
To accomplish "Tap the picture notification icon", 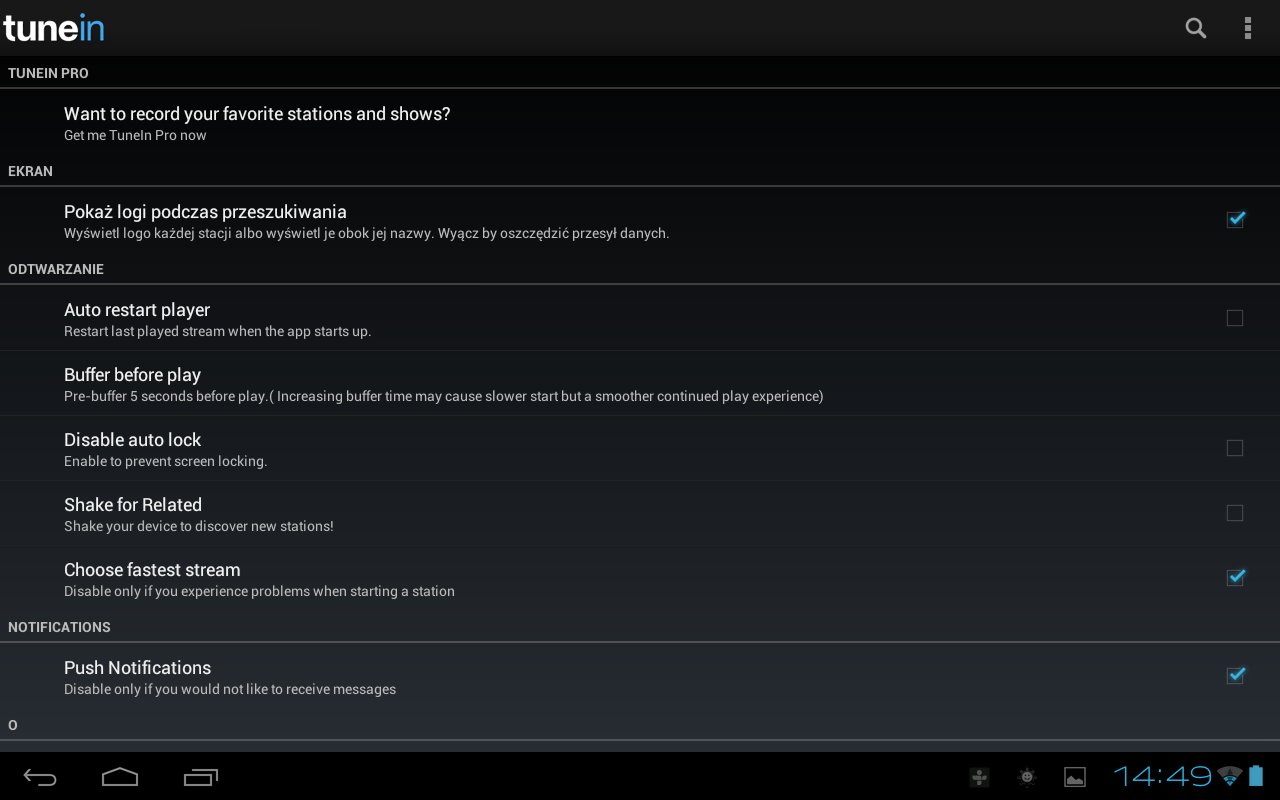I will [x=1075, y=777].
